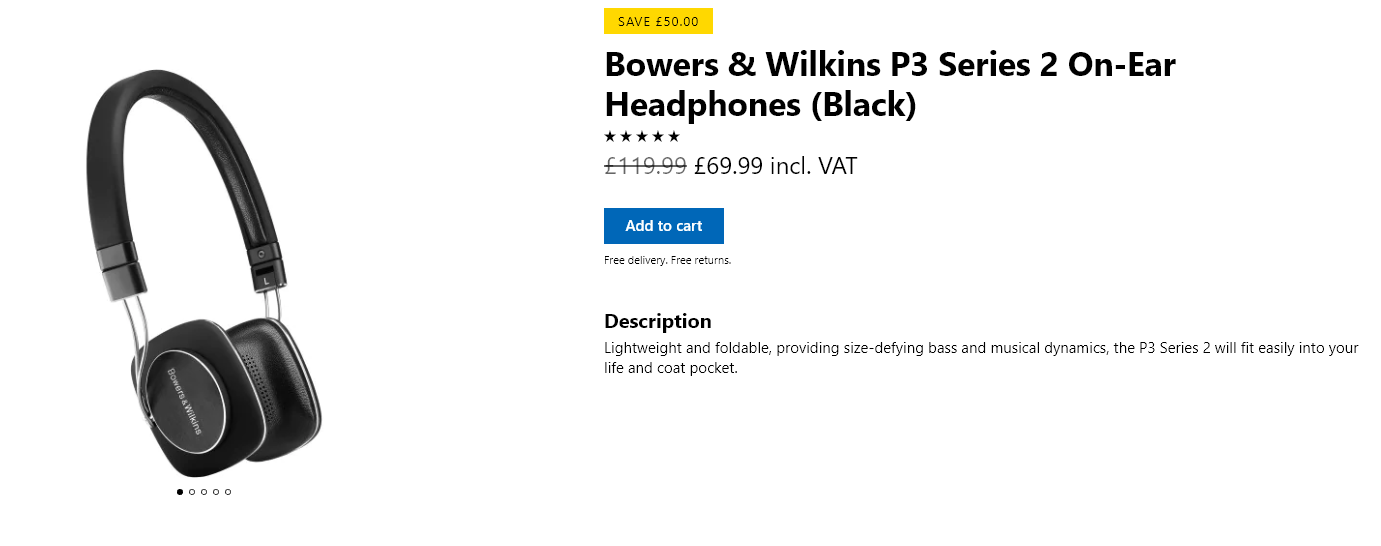Select the first filled carousel dot
The height and width of the screenshot is (546, 1381).
tap(180, 492)
